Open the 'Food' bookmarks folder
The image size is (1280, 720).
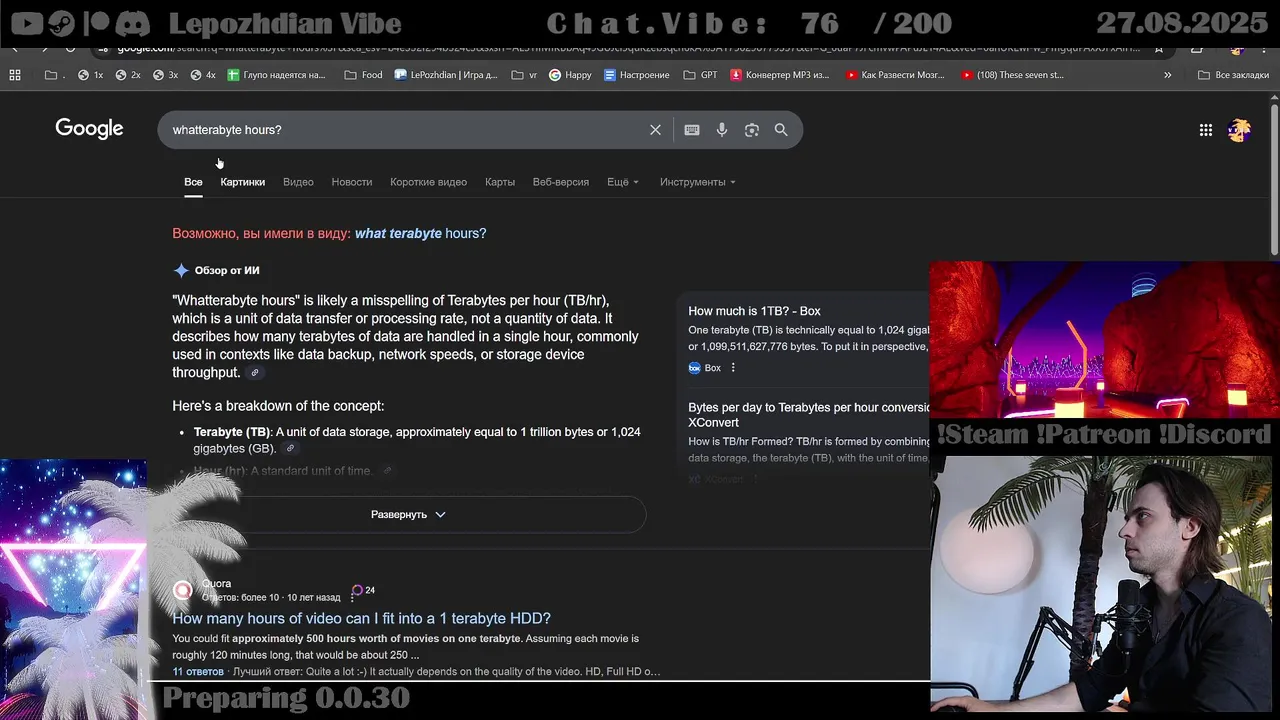(x=363, y=75)
